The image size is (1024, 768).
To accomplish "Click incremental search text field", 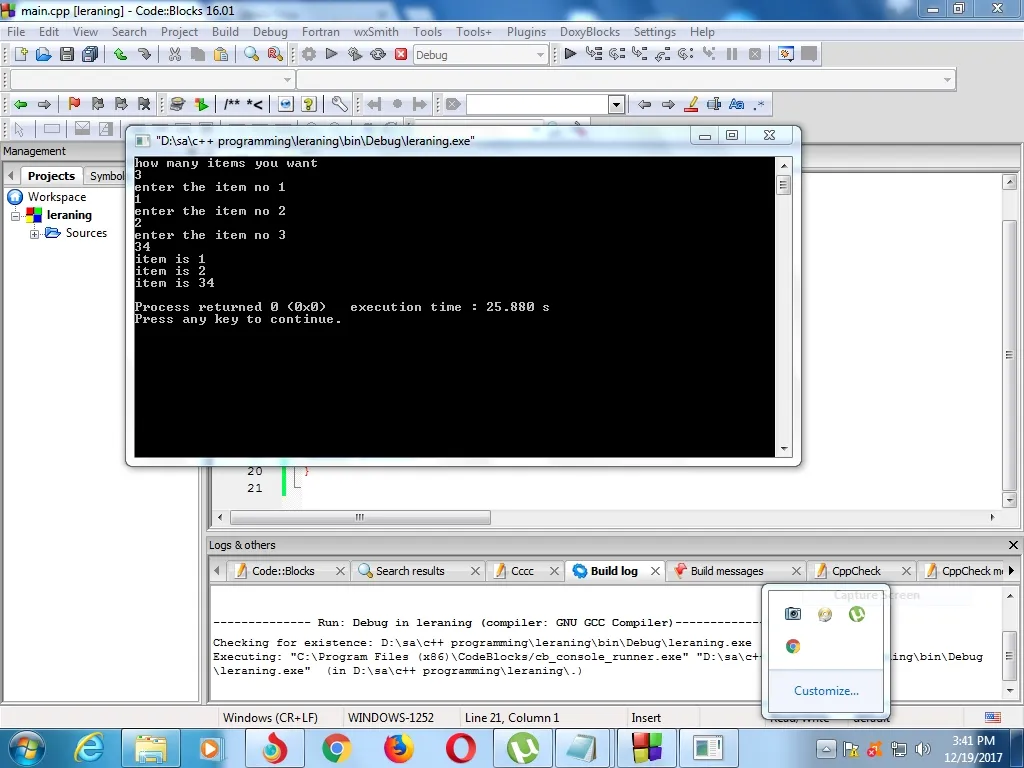I will point(537,104).
